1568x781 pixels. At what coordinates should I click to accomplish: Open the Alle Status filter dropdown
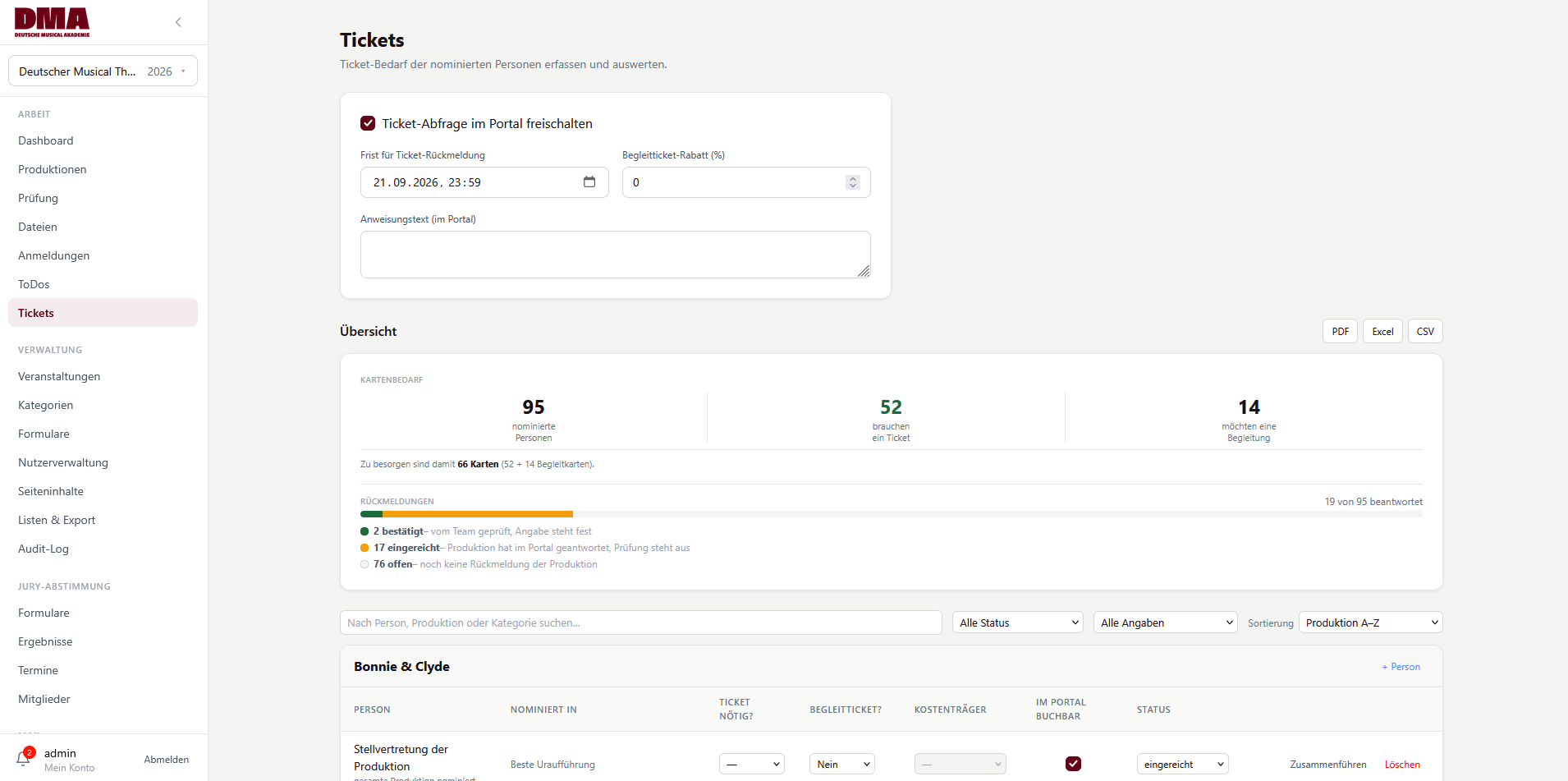tap(1018, 623)
